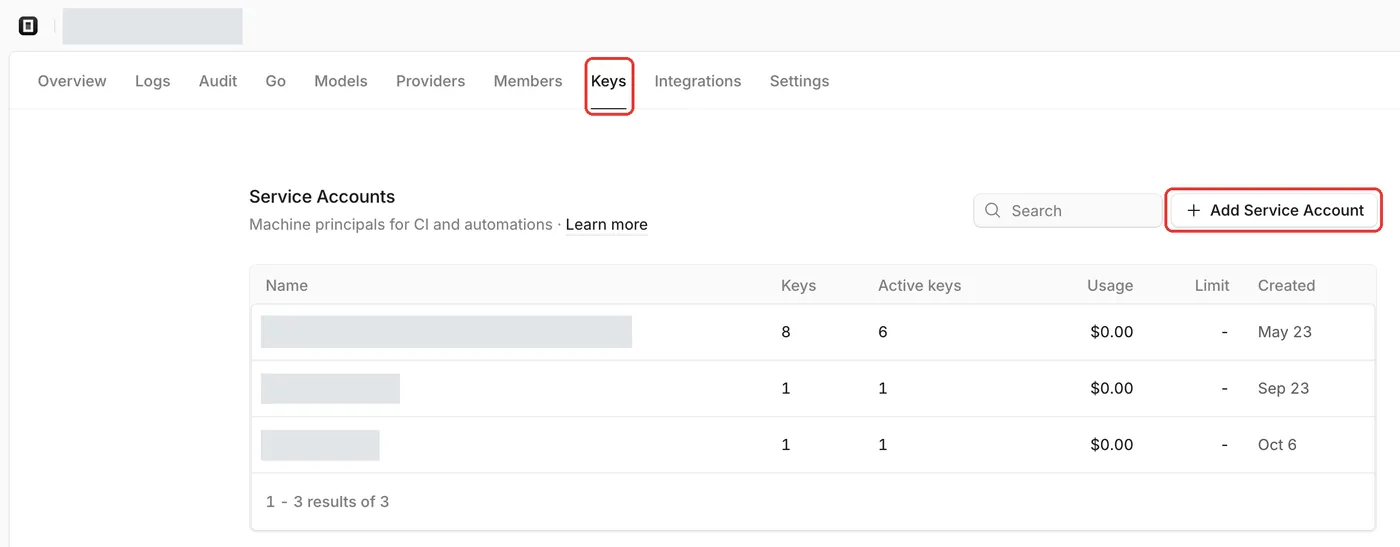Switch to the Members tab
Viewport: 1400px width, 547px height.
pyautogui.click(x=528, y=81)
